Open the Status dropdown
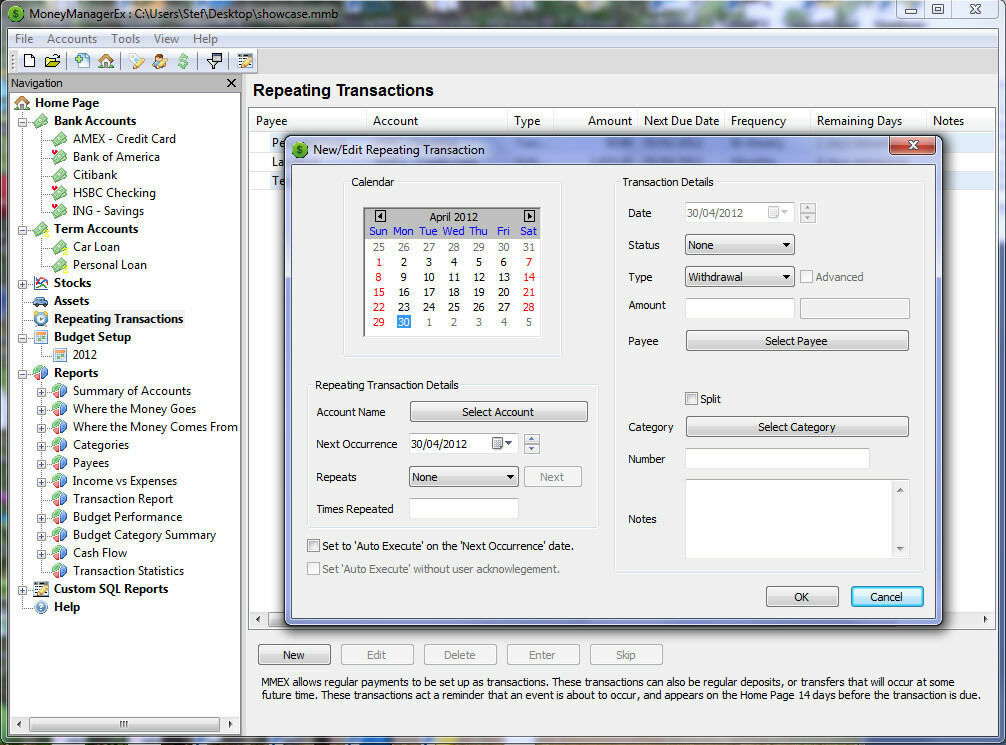The image size is (1006, 745). point(740,245)
